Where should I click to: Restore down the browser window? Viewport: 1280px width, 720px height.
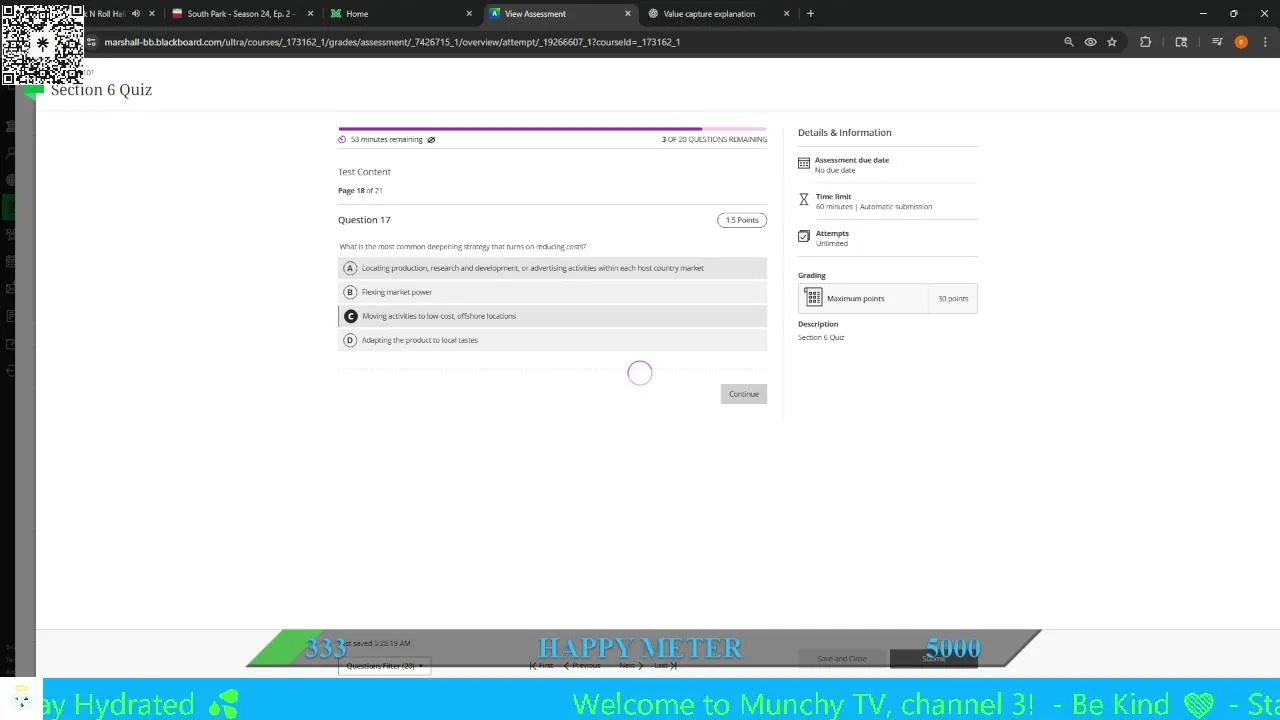click(x=1234, y=14)
